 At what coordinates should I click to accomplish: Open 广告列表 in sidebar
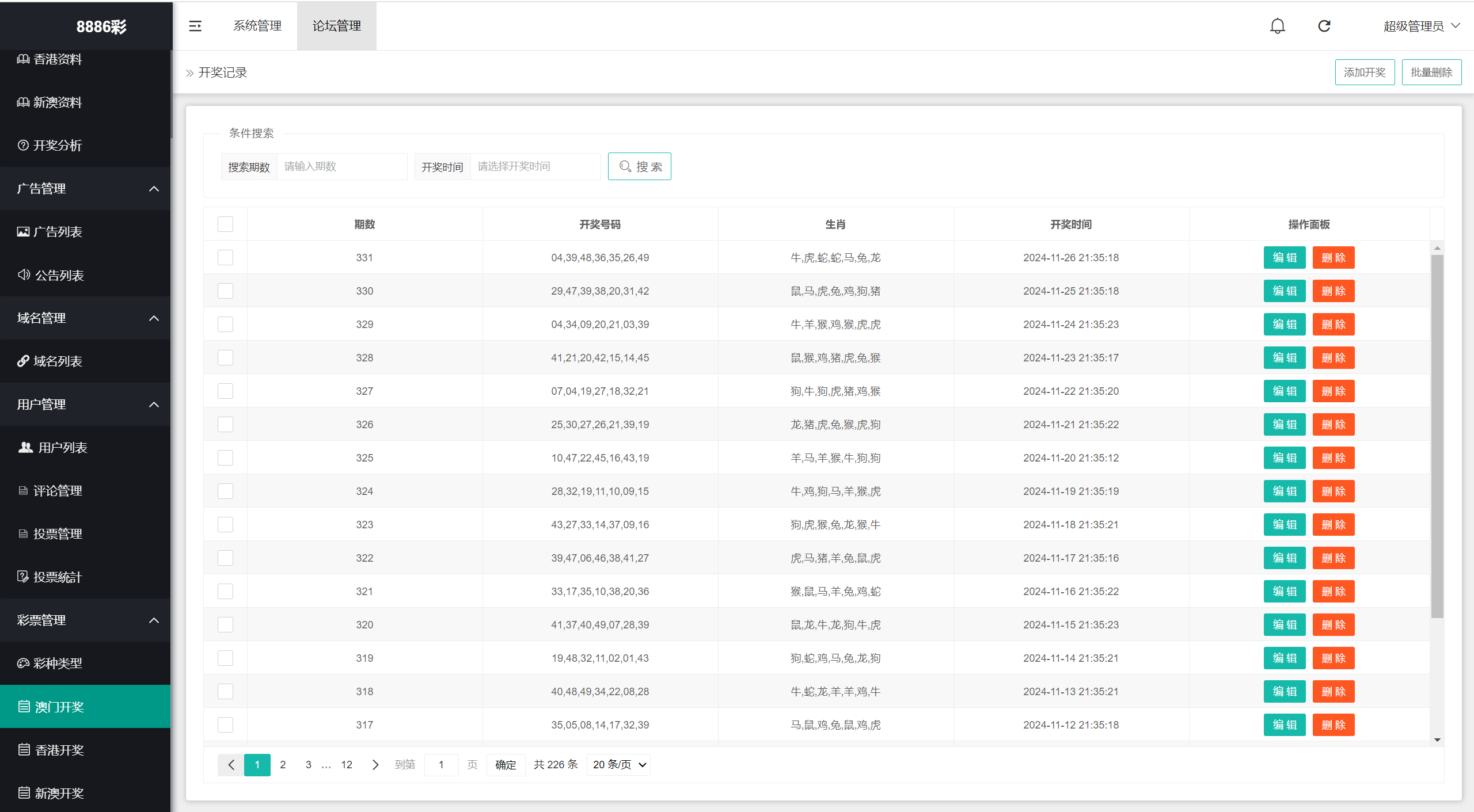(58, 232)
